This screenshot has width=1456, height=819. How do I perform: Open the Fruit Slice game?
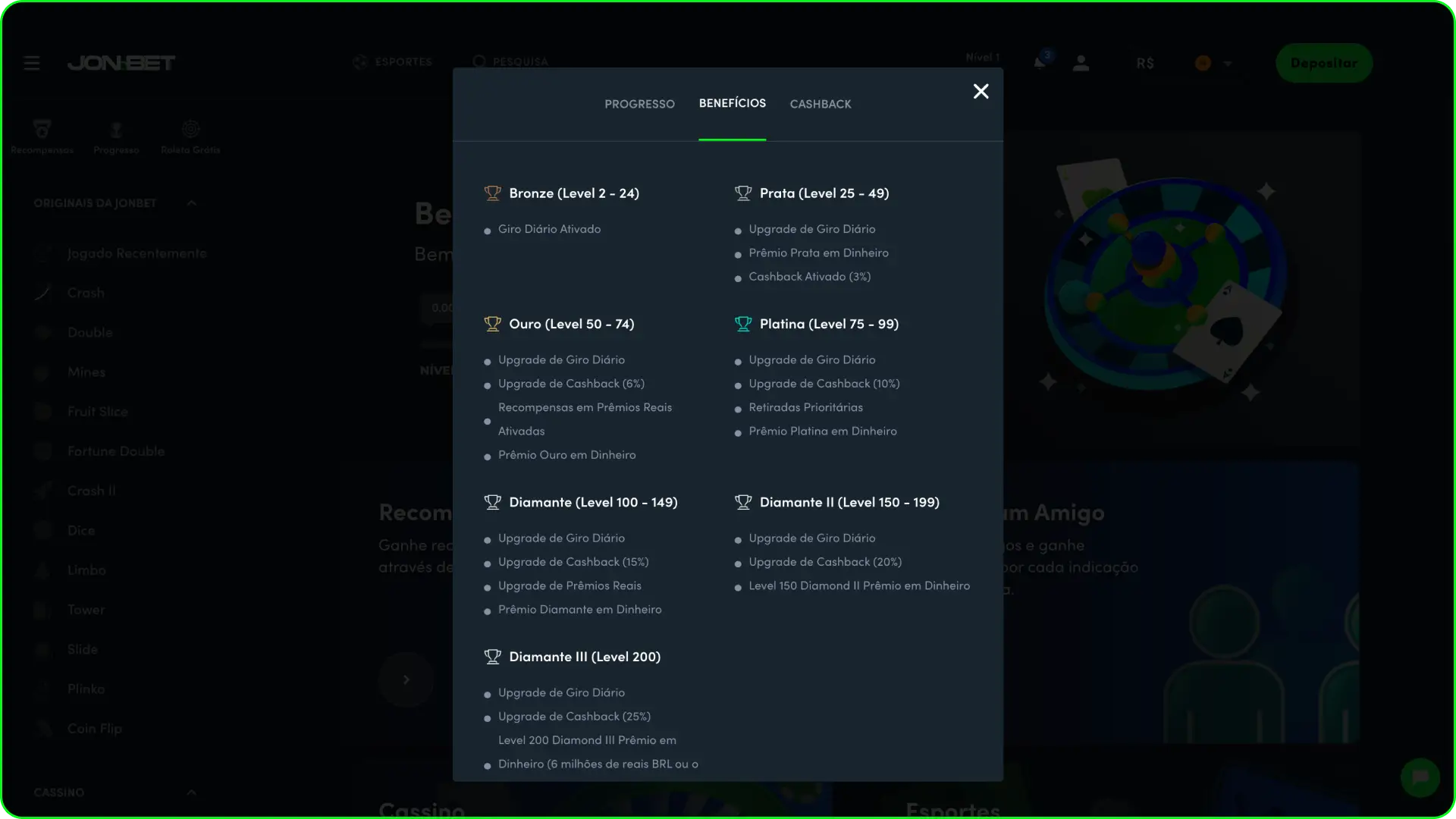pos(81,412)
